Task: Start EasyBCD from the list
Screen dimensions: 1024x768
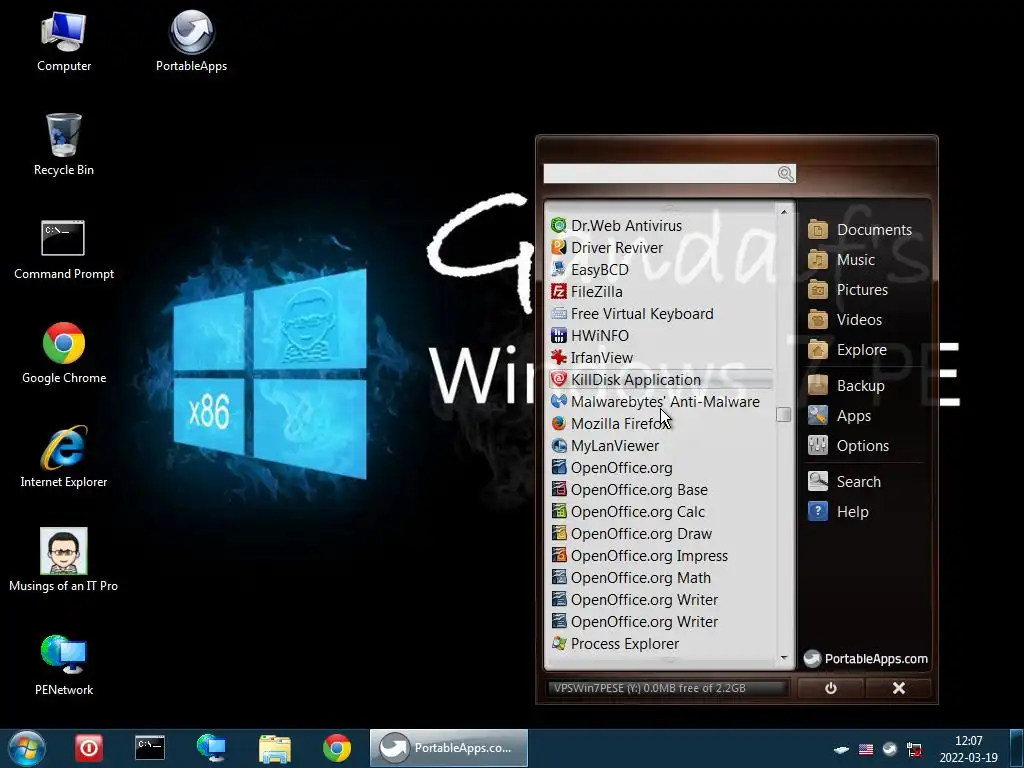Action: (590, 270)
